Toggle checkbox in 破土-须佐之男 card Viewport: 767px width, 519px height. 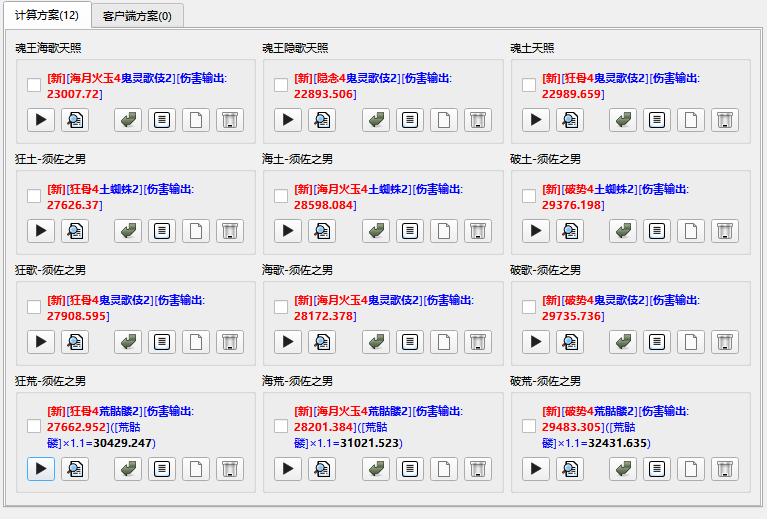coord(529,196)
